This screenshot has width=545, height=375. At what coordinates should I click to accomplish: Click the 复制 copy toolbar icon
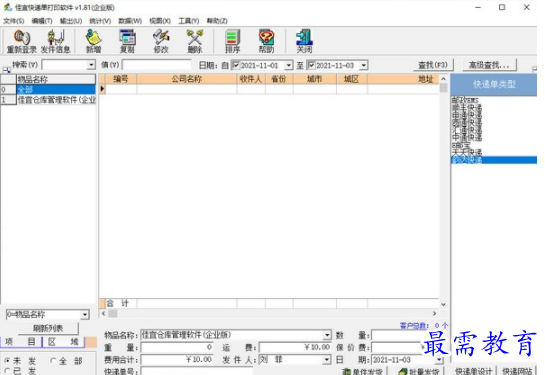click(x=127, y=41)
